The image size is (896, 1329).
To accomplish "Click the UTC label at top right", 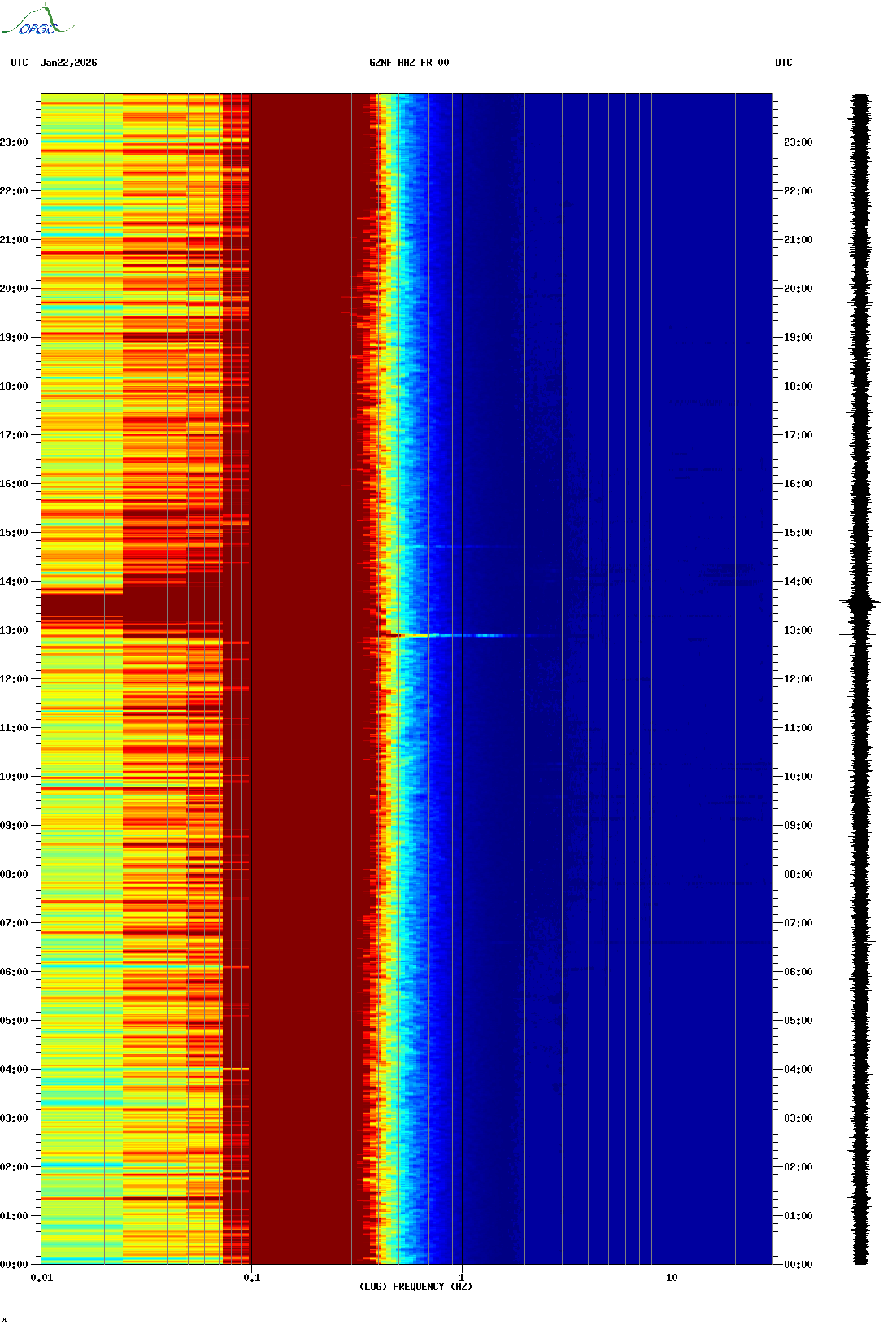I will (783, 63).
